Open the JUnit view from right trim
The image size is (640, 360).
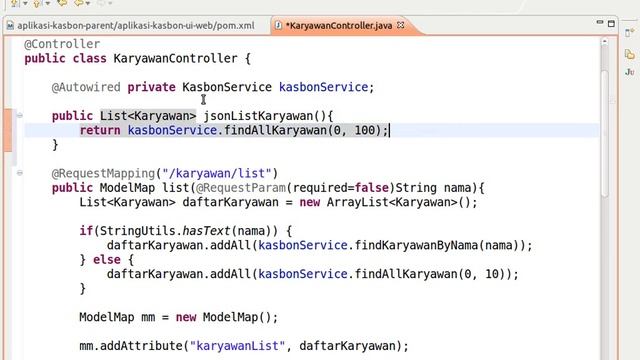(630, 72)
